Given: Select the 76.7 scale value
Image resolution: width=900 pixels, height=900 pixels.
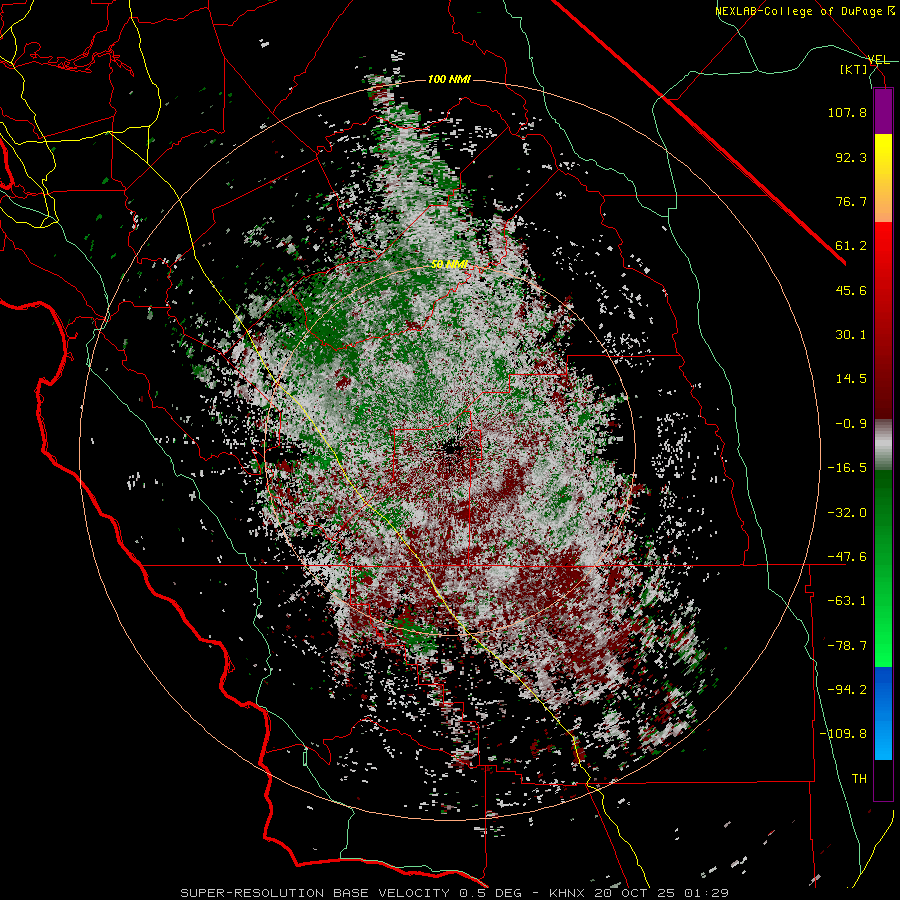Looking at the screenshot, I should pyautogui.click(x=851, y=201).
